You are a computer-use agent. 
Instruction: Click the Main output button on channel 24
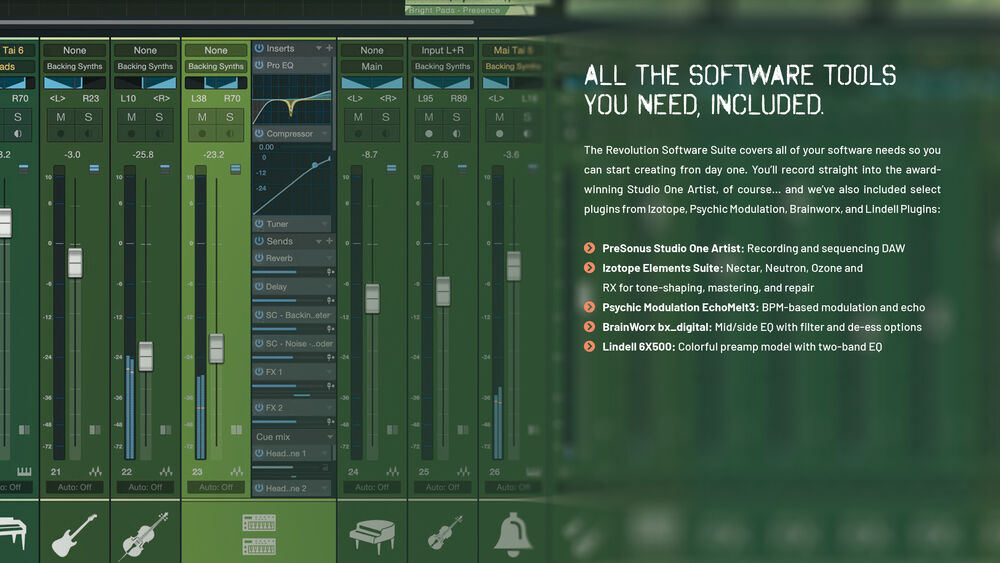tap(372, 66)
